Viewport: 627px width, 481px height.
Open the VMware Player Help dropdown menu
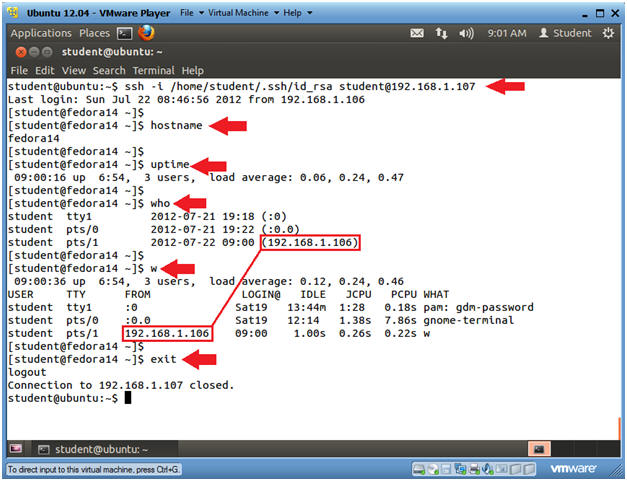click(298, 13)
